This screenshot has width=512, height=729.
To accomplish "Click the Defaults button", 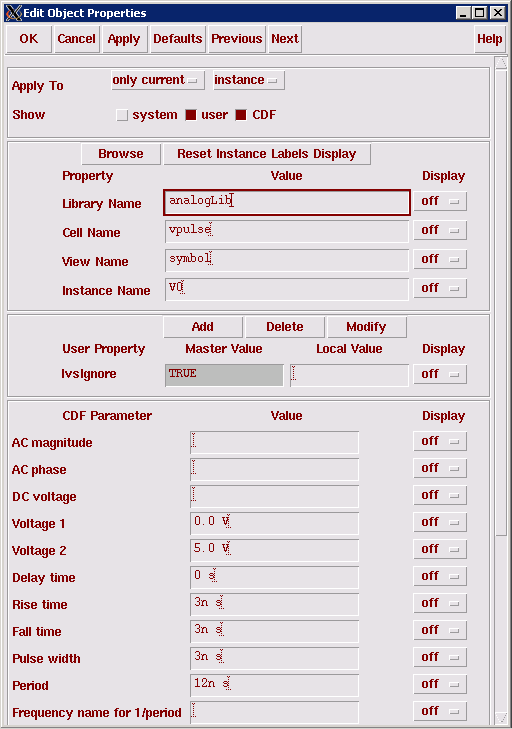I will pyautogui.click(x=177, y=39).
